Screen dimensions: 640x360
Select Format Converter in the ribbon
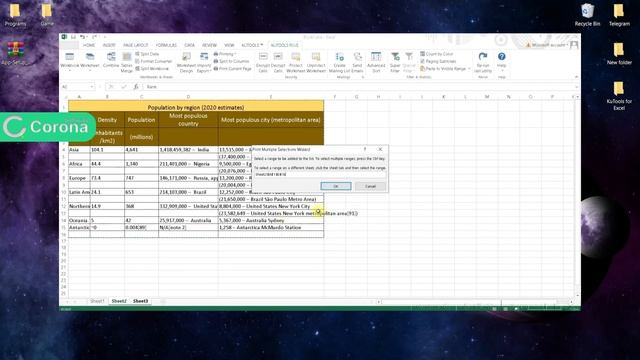click(154, 61)
